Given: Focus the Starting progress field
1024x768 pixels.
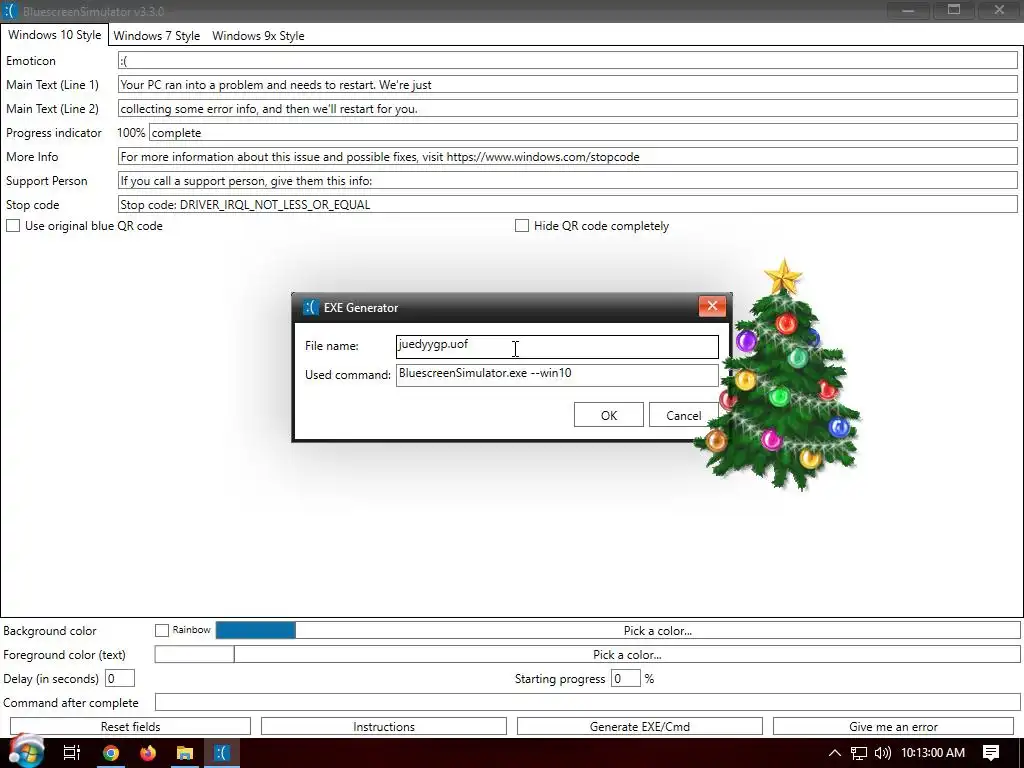Looking at the screenshot, I should pos(626,679).
